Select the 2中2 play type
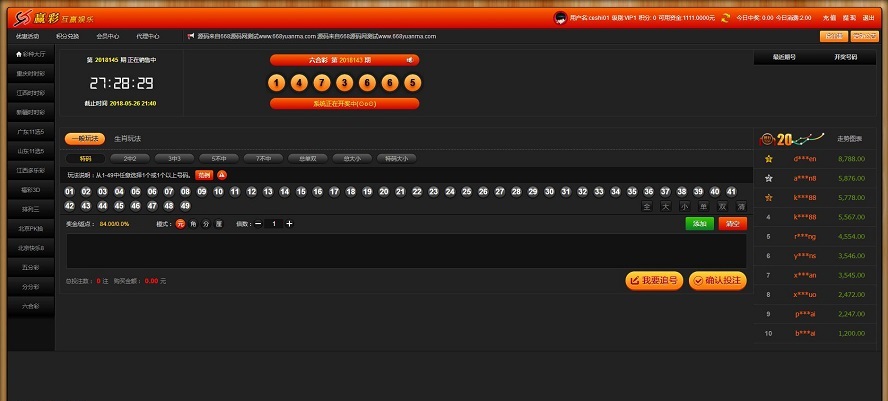The image size is (888, 401). click(x=129, y=158)
